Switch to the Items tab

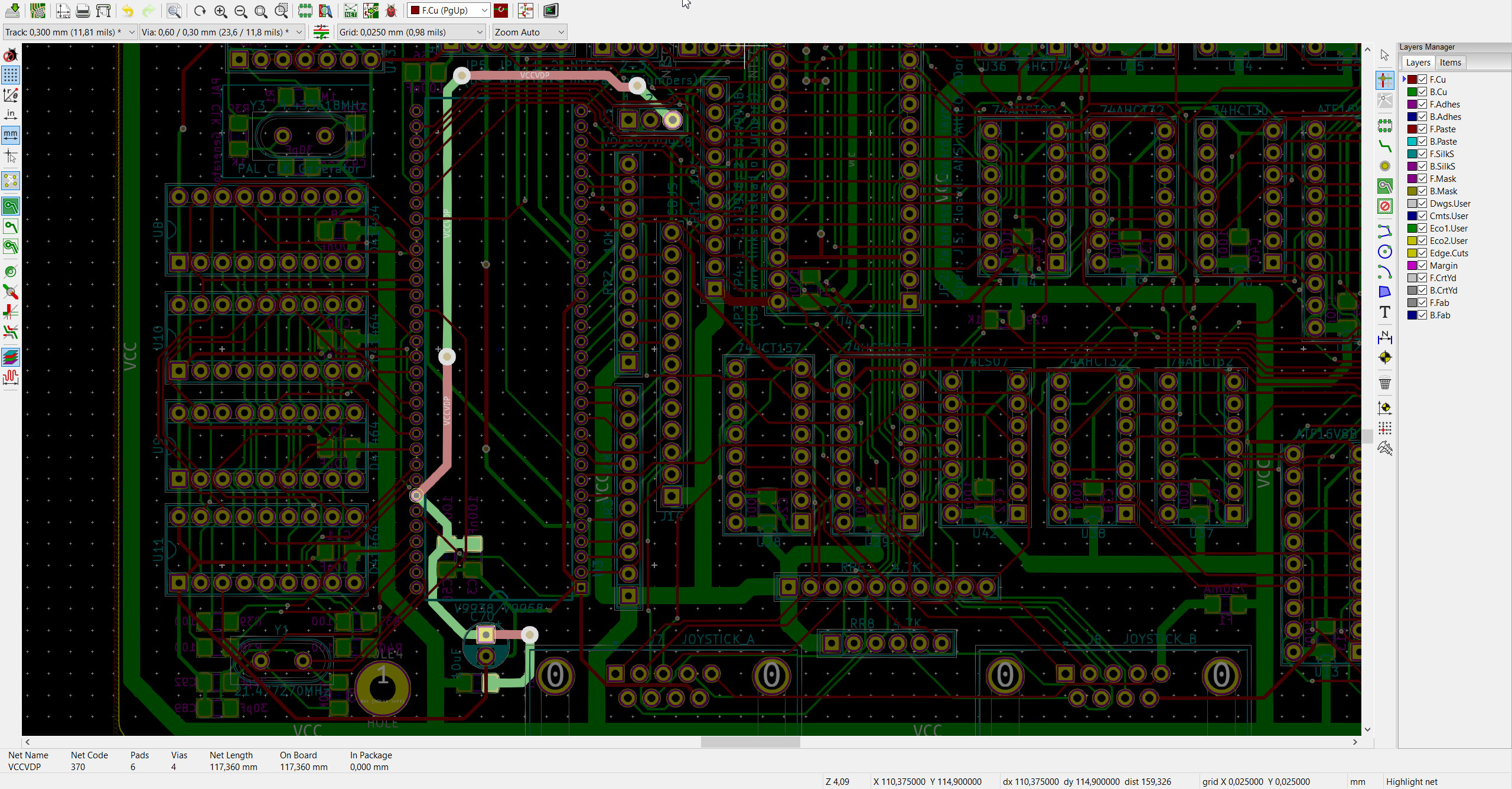click(1450, 63)
